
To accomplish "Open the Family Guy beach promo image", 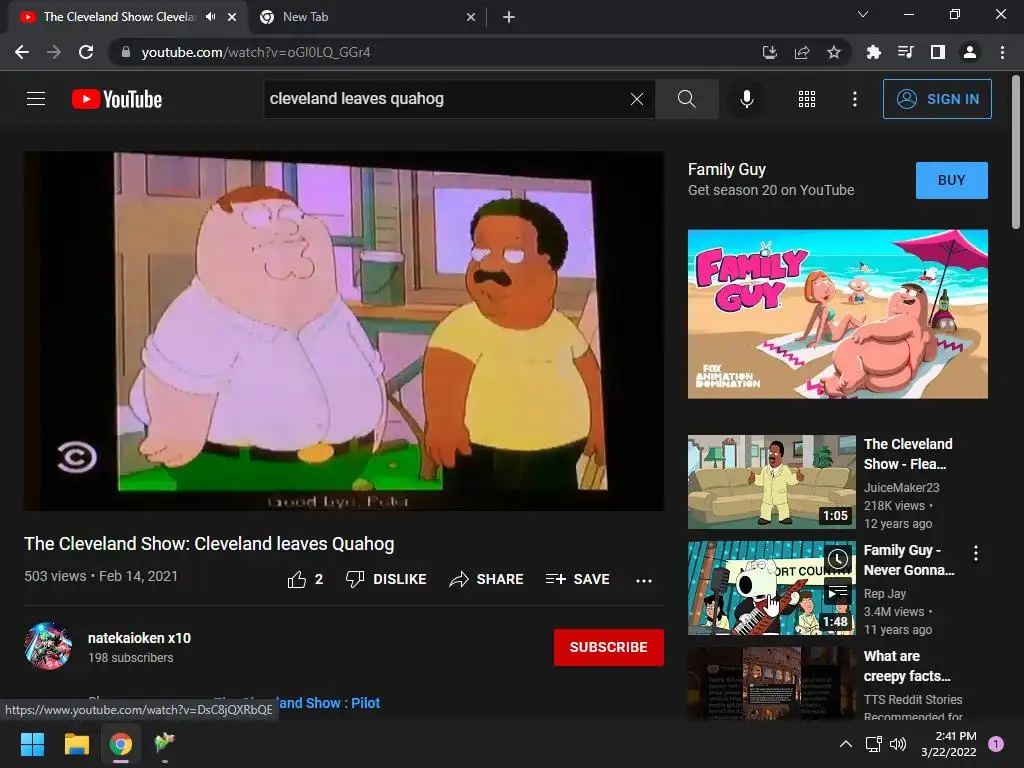I will [837, 313].
